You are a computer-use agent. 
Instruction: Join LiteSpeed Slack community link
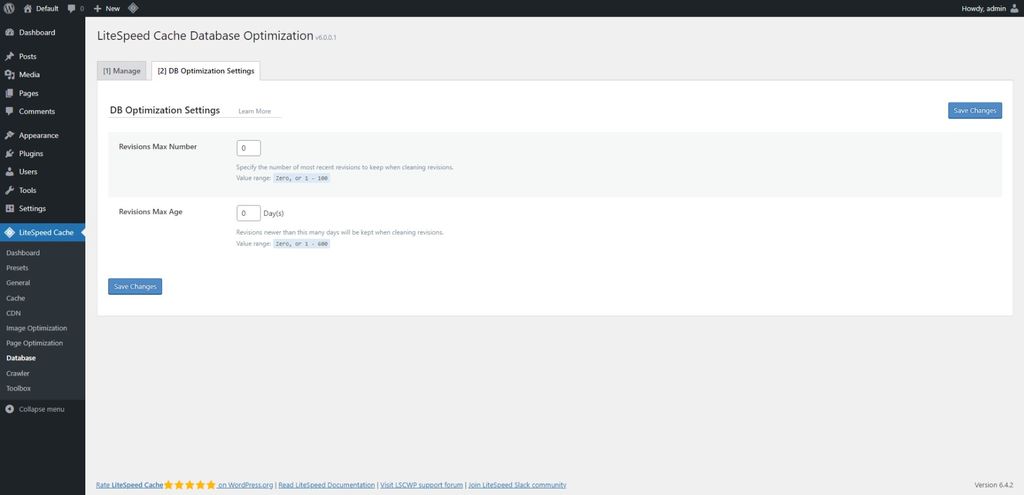click(517, 485)
